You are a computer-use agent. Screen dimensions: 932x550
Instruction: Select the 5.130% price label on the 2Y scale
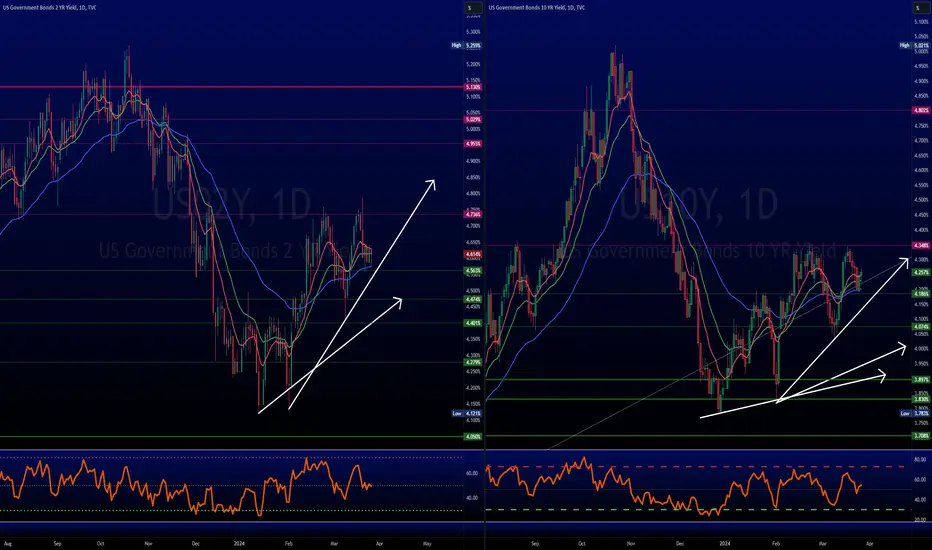pyautogui.click(x=473, y=87)
